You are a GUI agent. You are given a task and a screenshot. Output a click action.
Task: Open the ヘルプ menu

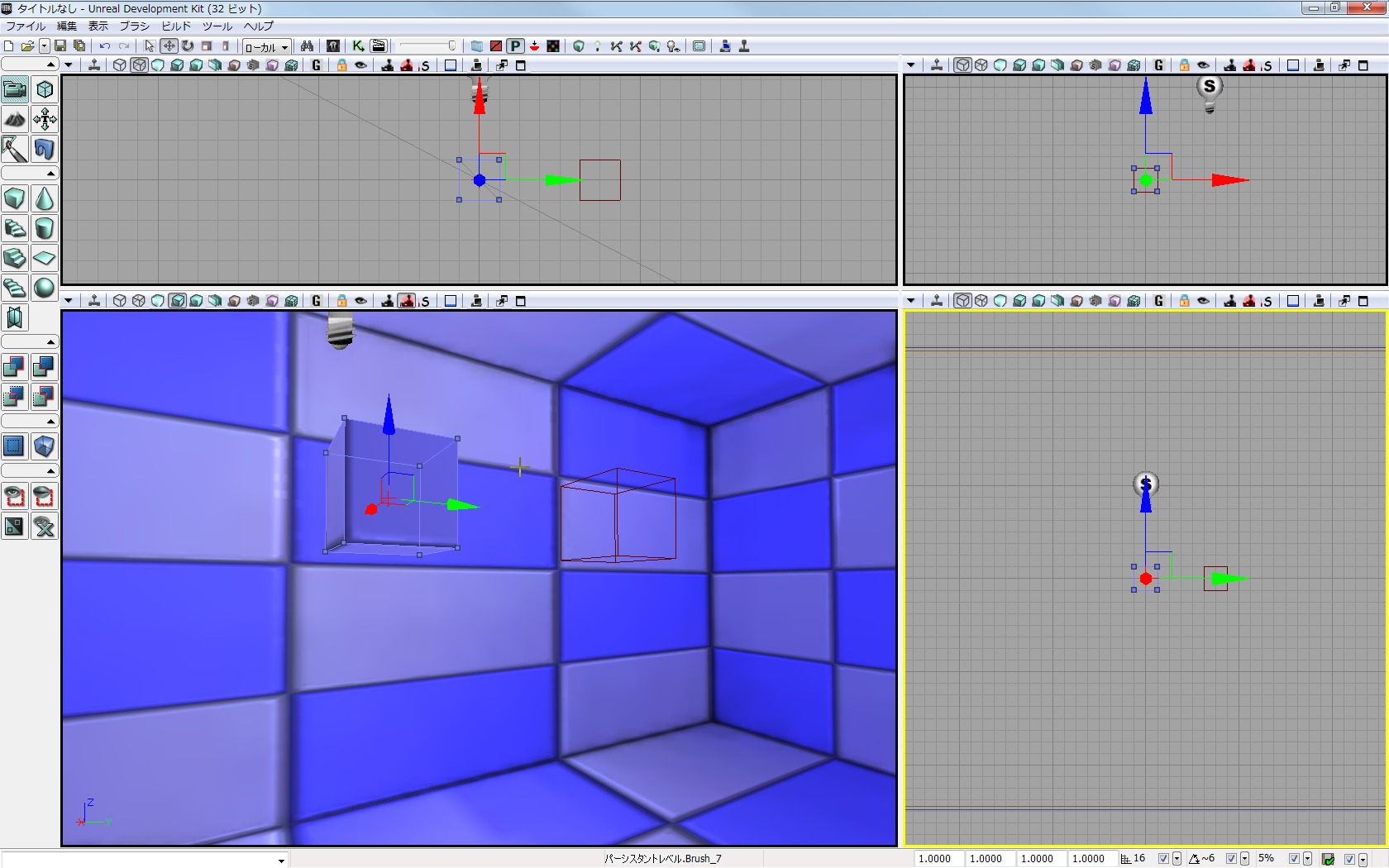pyautogui.click(x=258, y=26)
